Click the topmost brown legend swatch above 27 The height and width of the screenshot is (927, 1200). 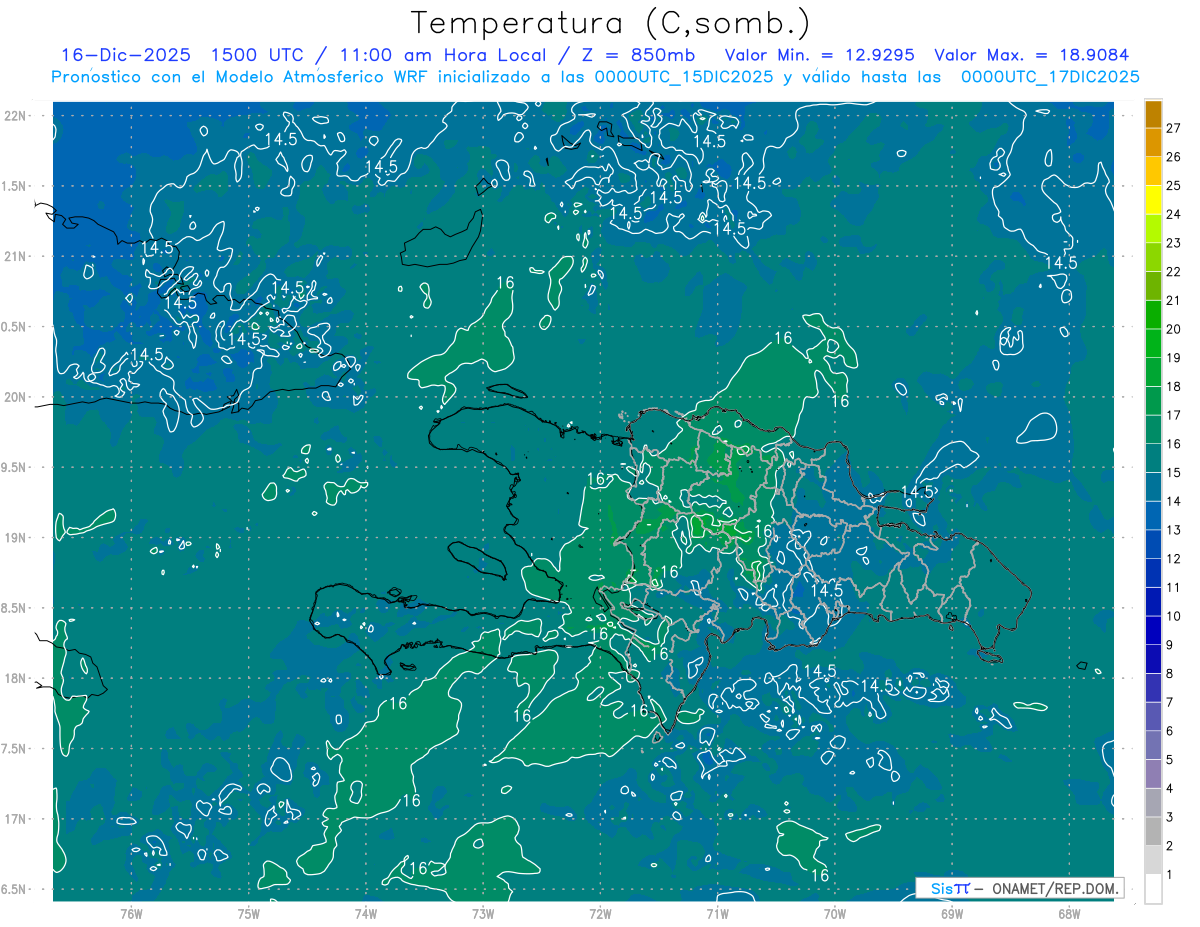[x=1153, y=113]
